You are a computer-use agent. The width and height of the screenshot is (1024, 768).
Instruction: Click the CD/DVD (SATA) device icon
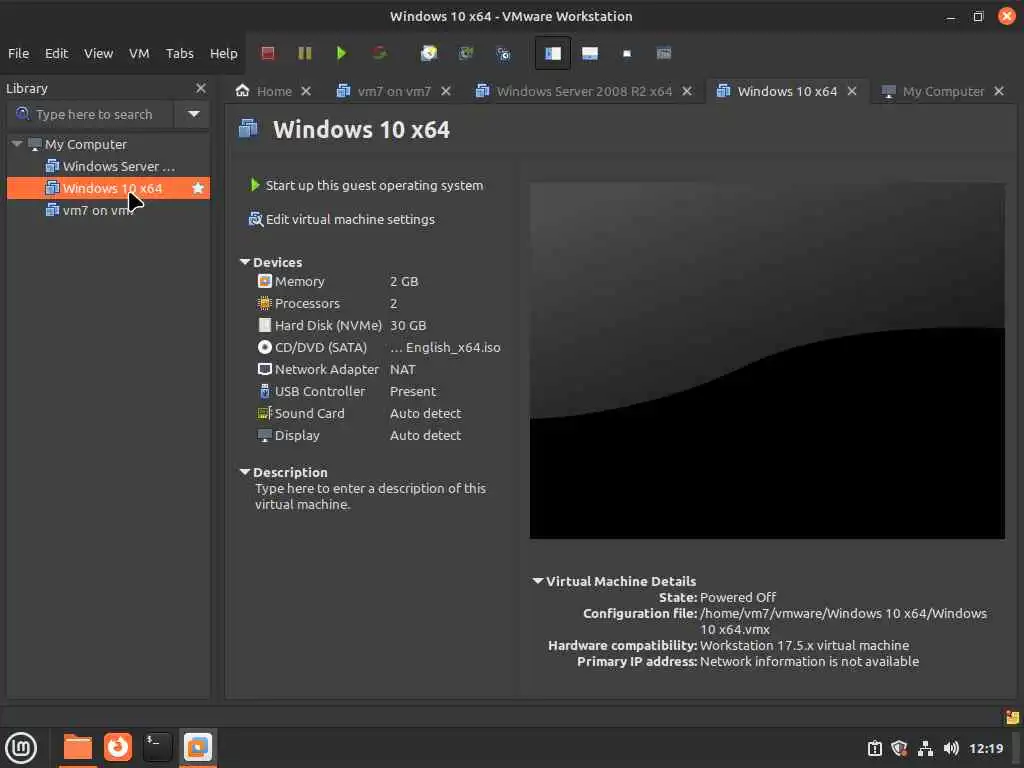[264, 347]
